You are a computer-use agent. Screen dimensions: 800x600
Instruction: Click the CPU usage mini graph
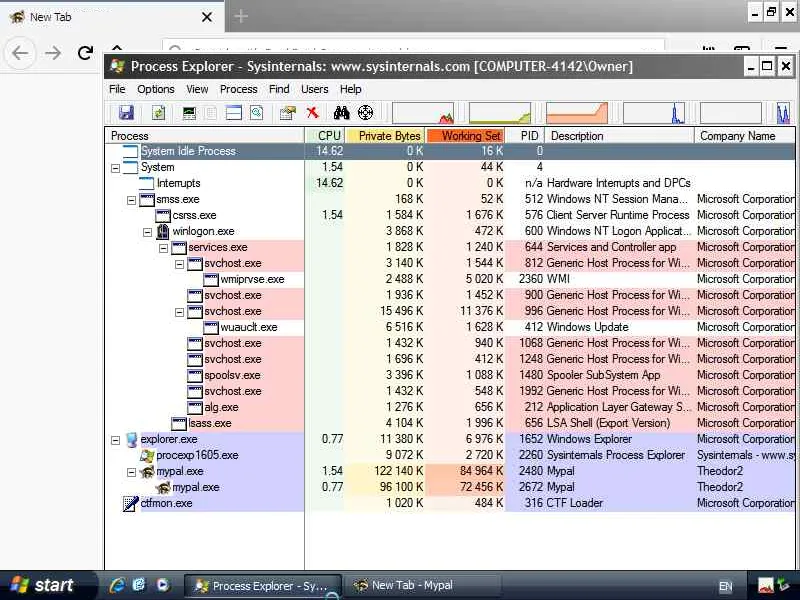pyautogui.click(x=423, y=113)
